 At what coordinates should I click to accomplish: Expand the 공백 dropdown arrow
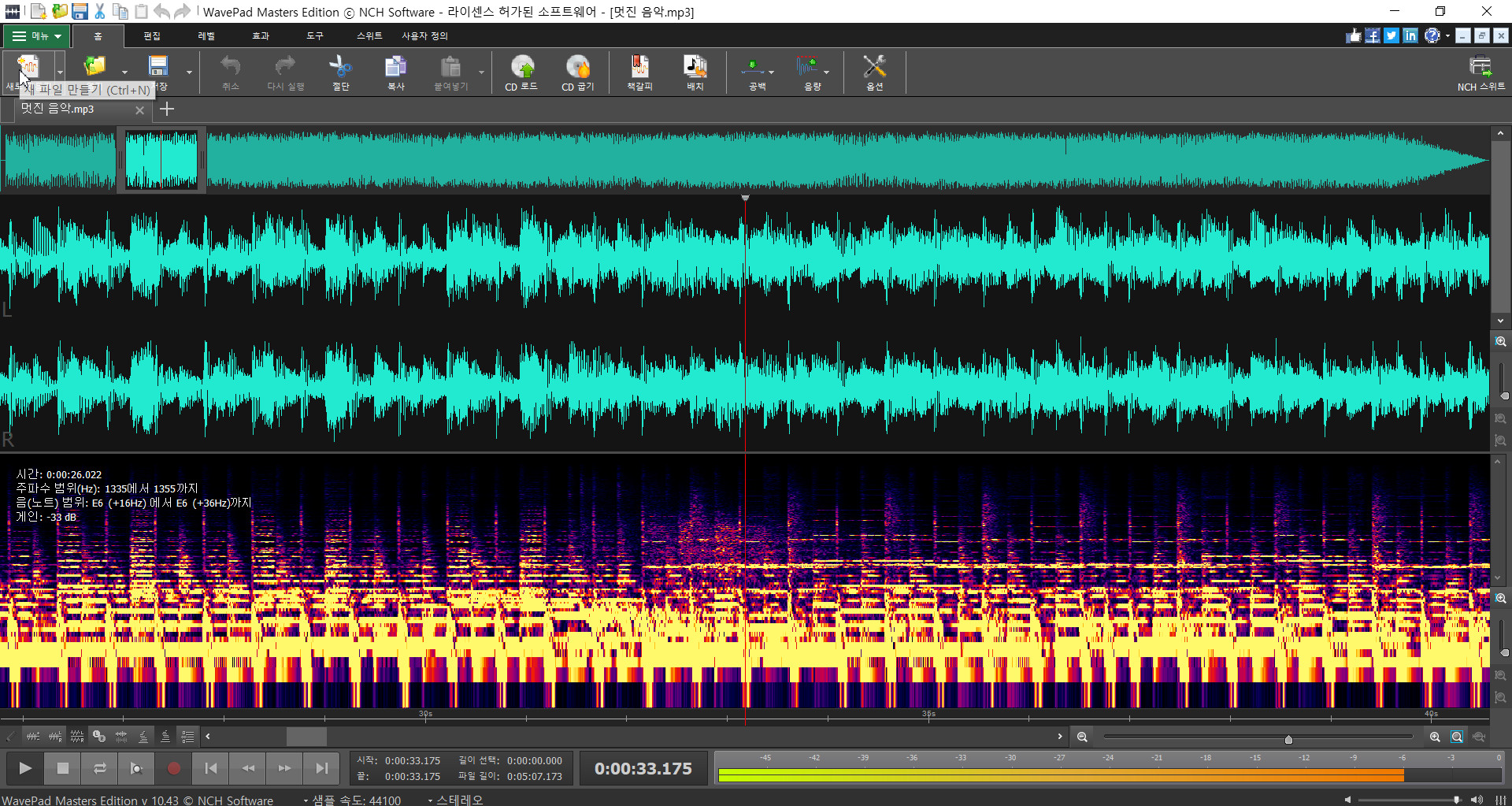click(771, 72)
